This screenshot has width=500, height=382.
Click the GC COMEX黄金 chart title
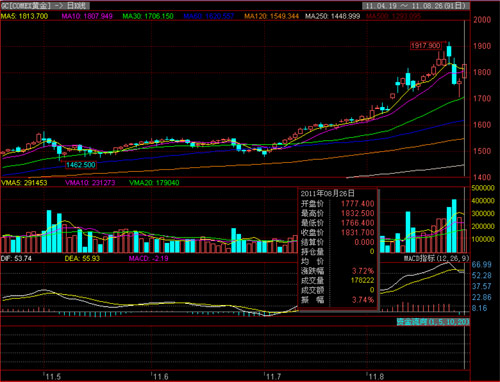(x=44, y=6)
